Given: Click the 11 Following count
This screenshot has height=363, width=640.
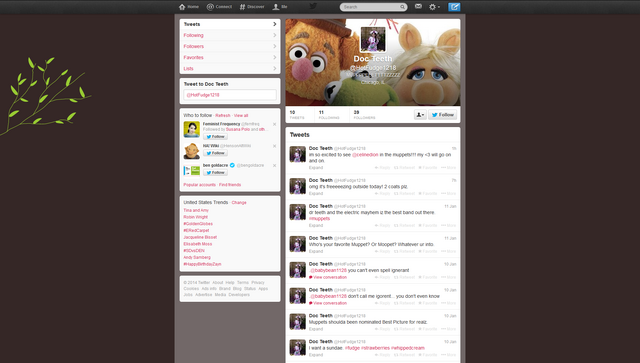Looking at the screenshot, I should coord(329,115).
